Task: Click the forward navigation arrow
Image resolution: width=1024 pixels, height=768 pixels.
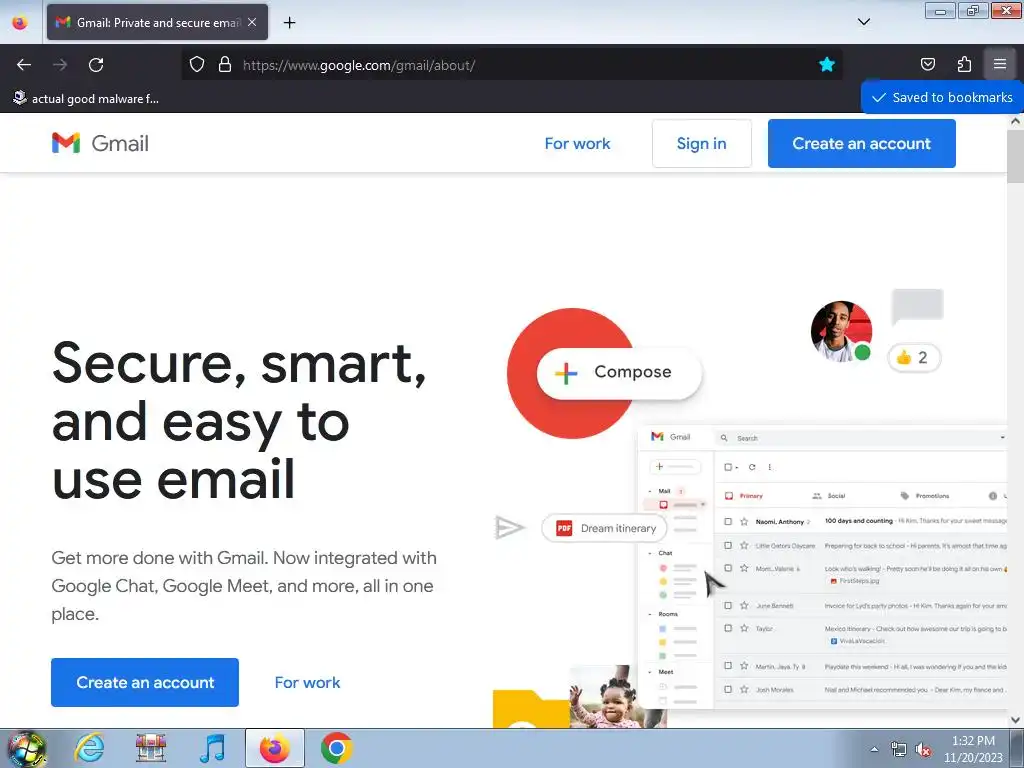Action: (x=60, y=65)
